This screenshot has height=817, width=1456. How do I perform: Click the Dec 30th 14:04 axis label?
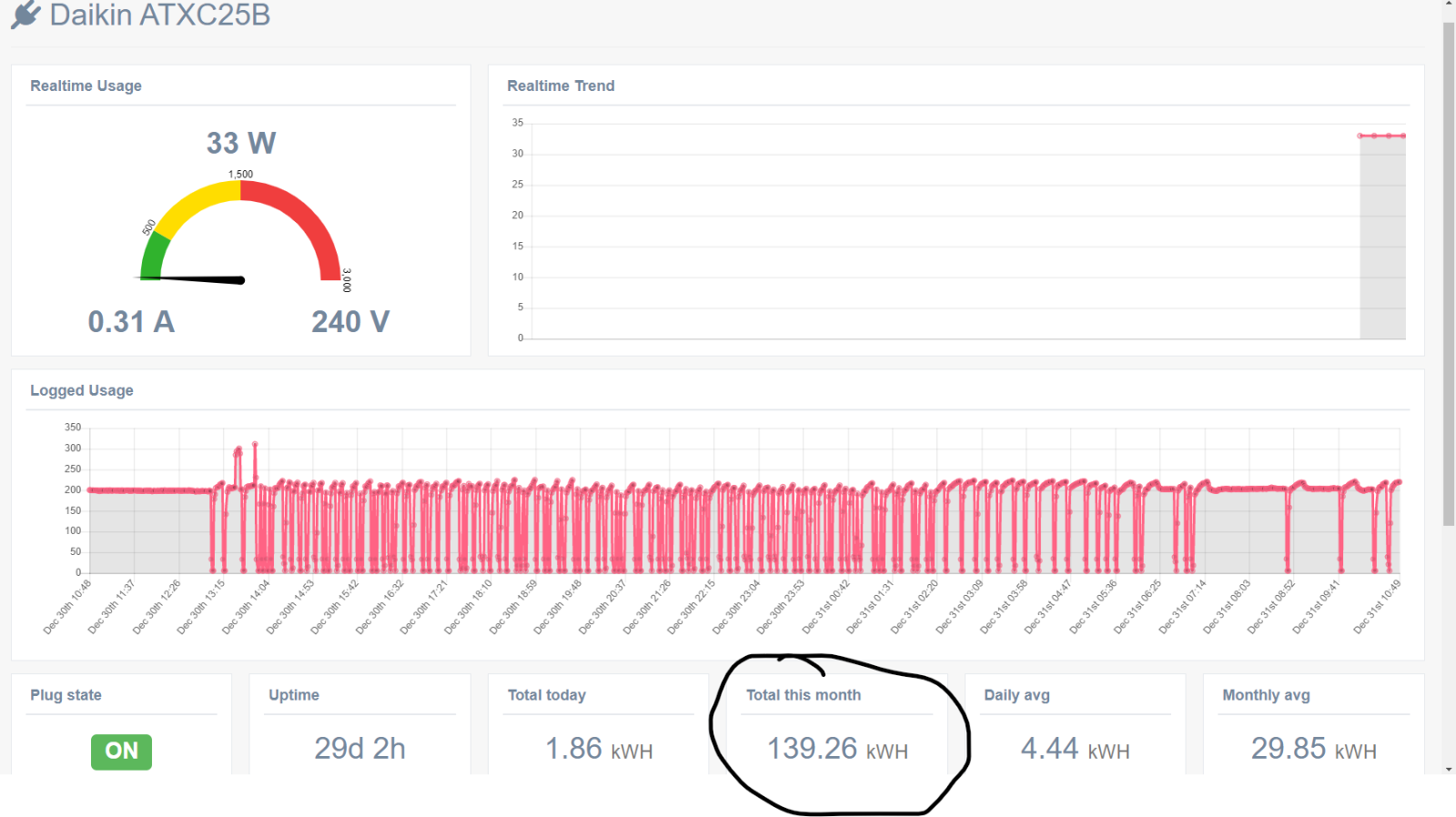247,607
